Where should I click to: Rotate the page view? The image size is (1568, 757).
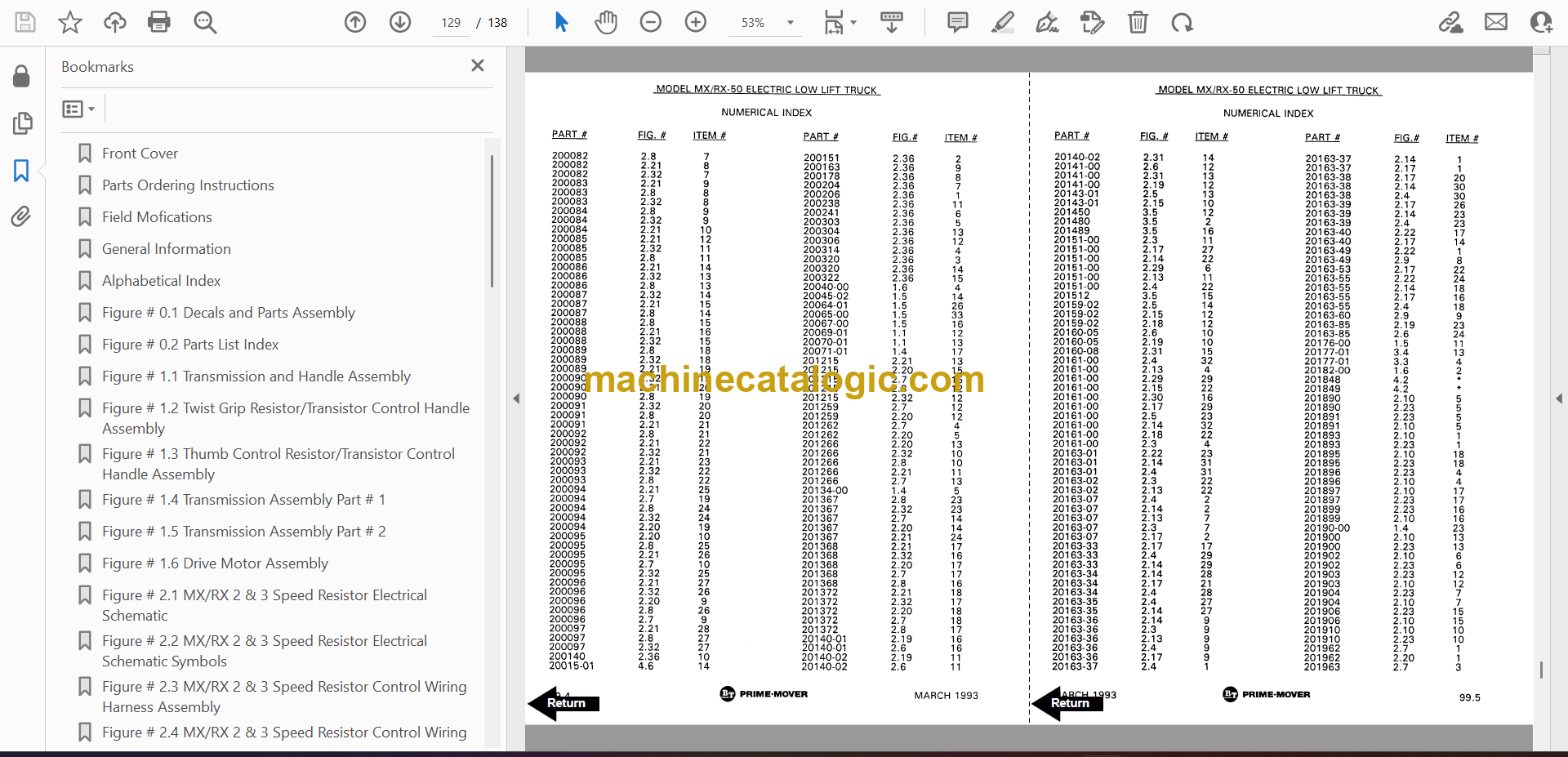pos(1182,22)
